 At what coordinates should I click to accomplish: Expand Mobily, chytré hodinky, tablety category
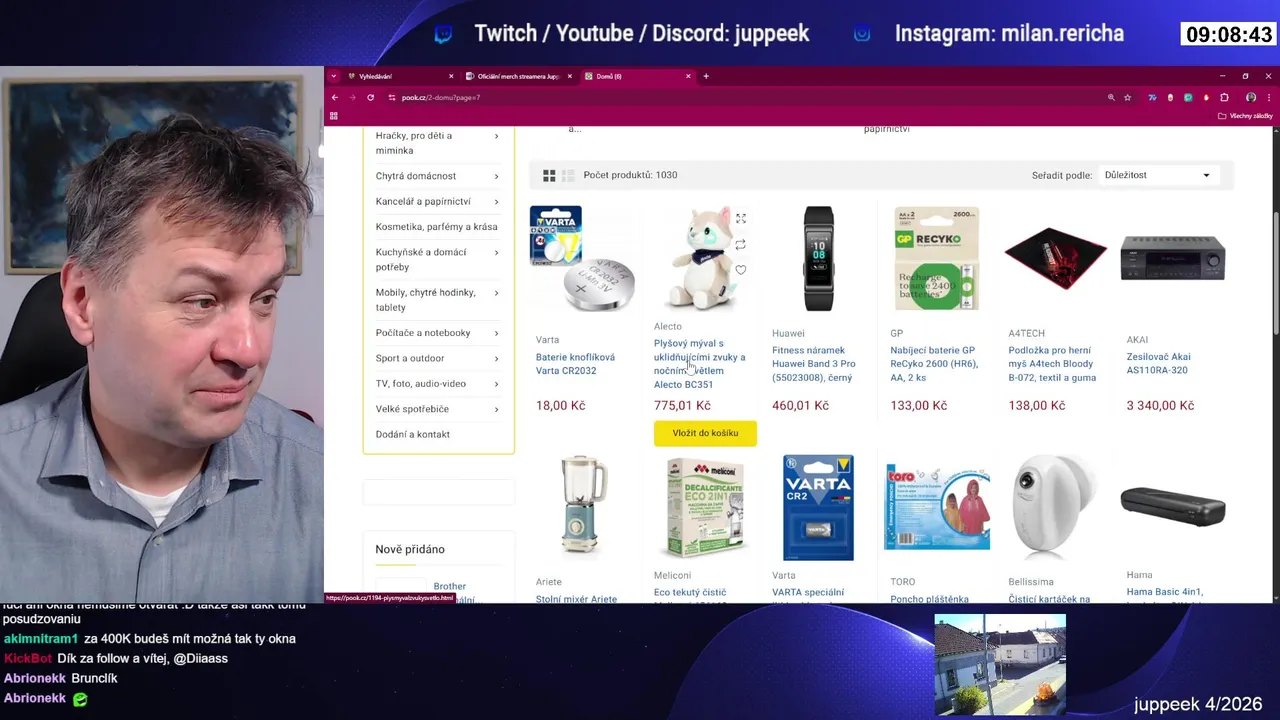click(x=496, y=293)
